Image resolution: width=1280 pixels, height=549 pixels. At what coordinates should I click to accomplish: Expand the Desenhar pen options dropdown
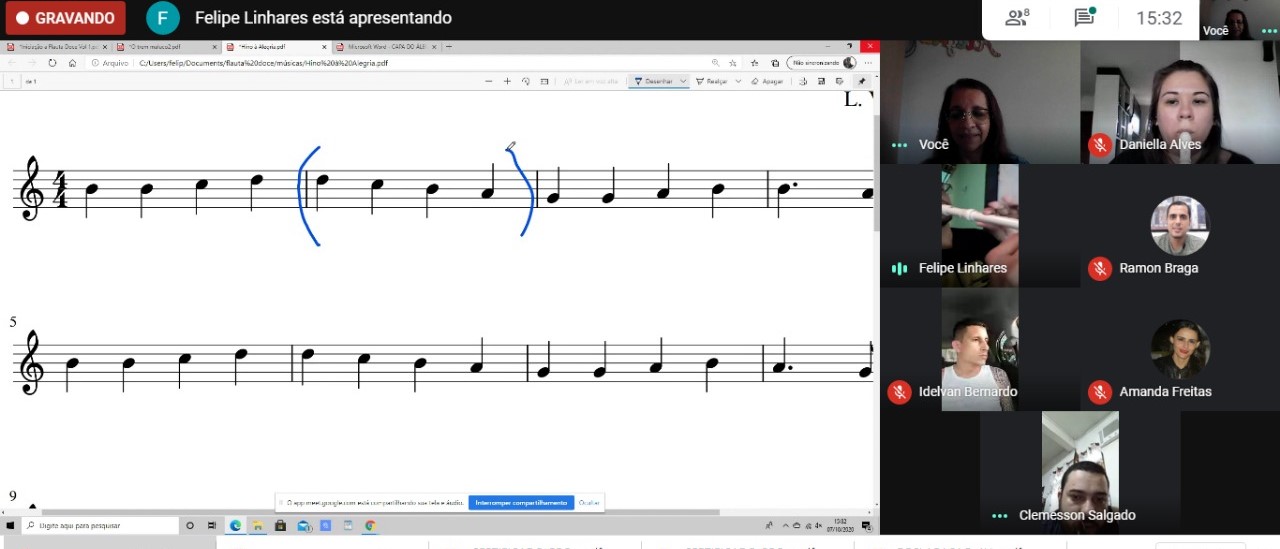pos(683,81)
